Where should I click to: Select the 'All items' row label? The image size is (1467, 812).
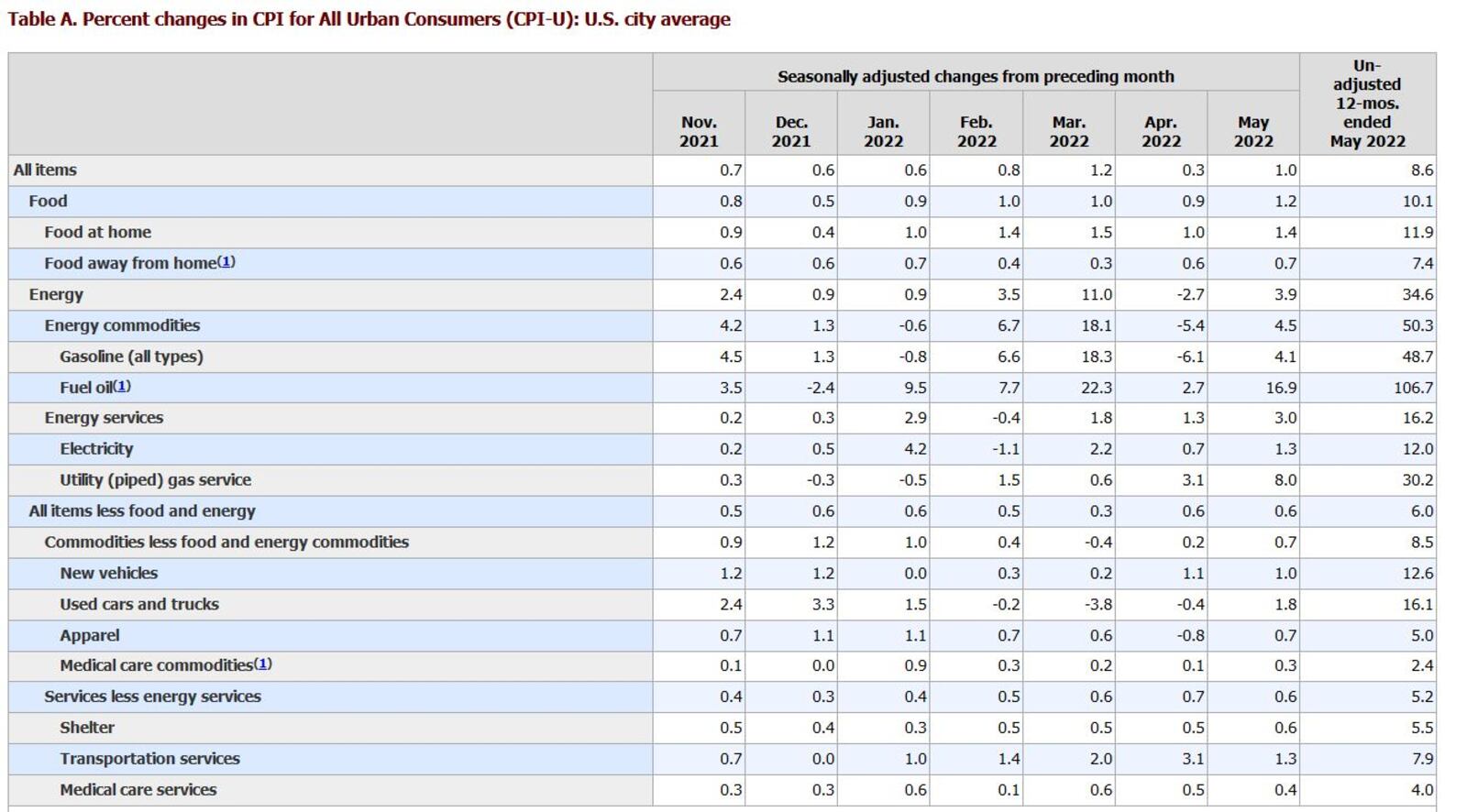(45, 170)
